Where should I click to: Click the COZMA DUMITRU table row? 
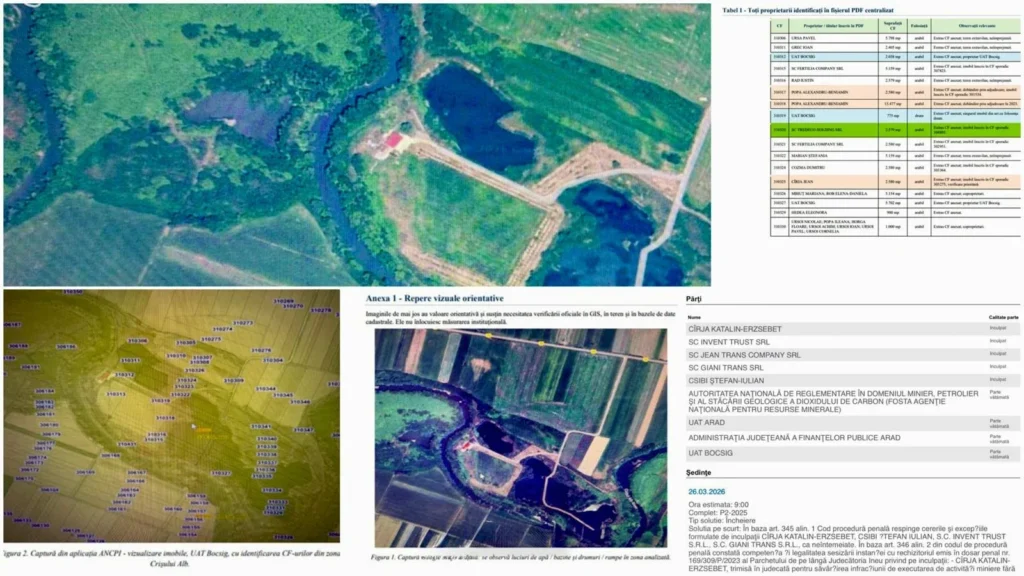point(895,168)
